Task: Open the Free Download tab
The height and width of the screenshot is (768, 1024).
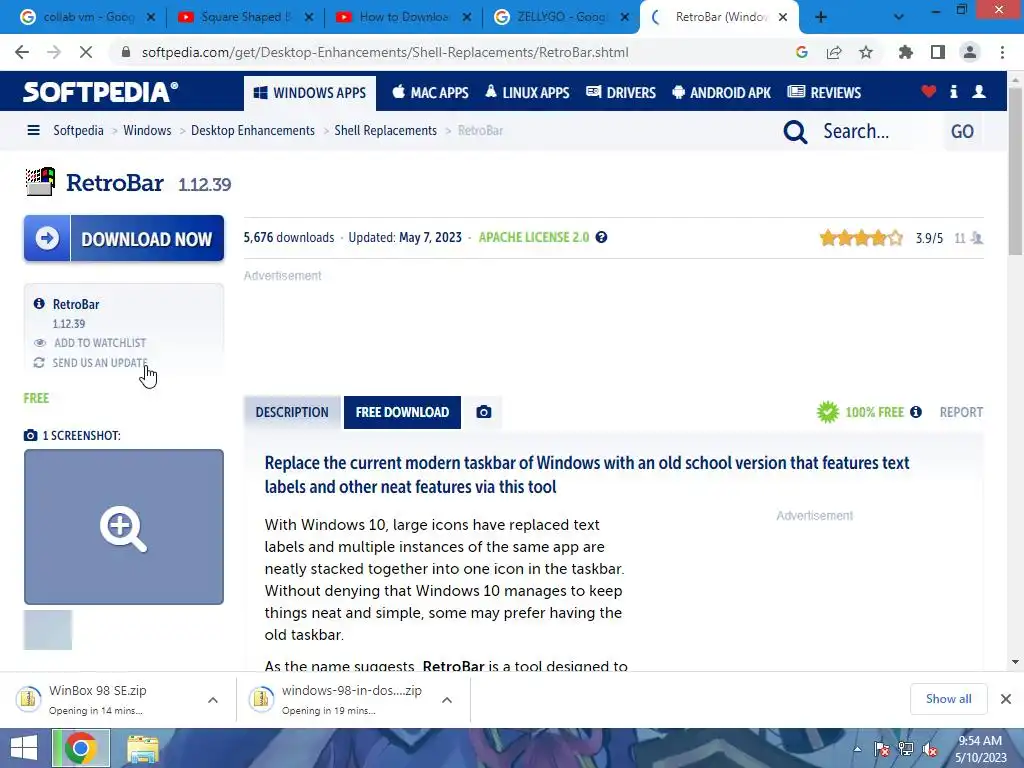Action: pos(402,412)
